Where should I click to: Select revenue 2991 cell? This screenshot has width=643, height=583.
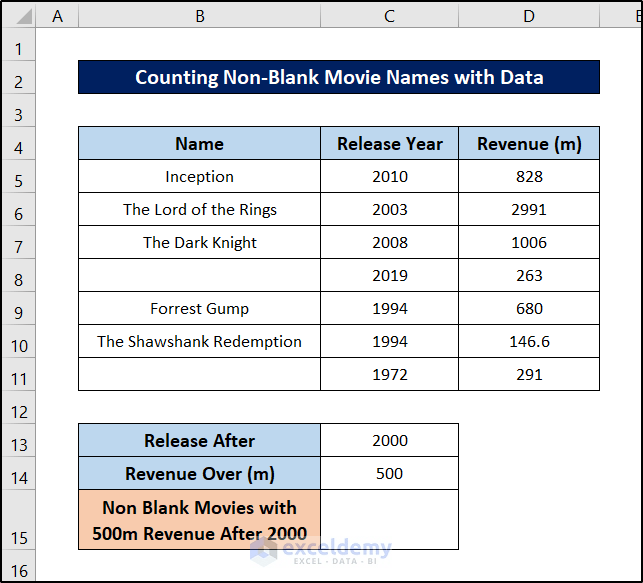[529, 209]
